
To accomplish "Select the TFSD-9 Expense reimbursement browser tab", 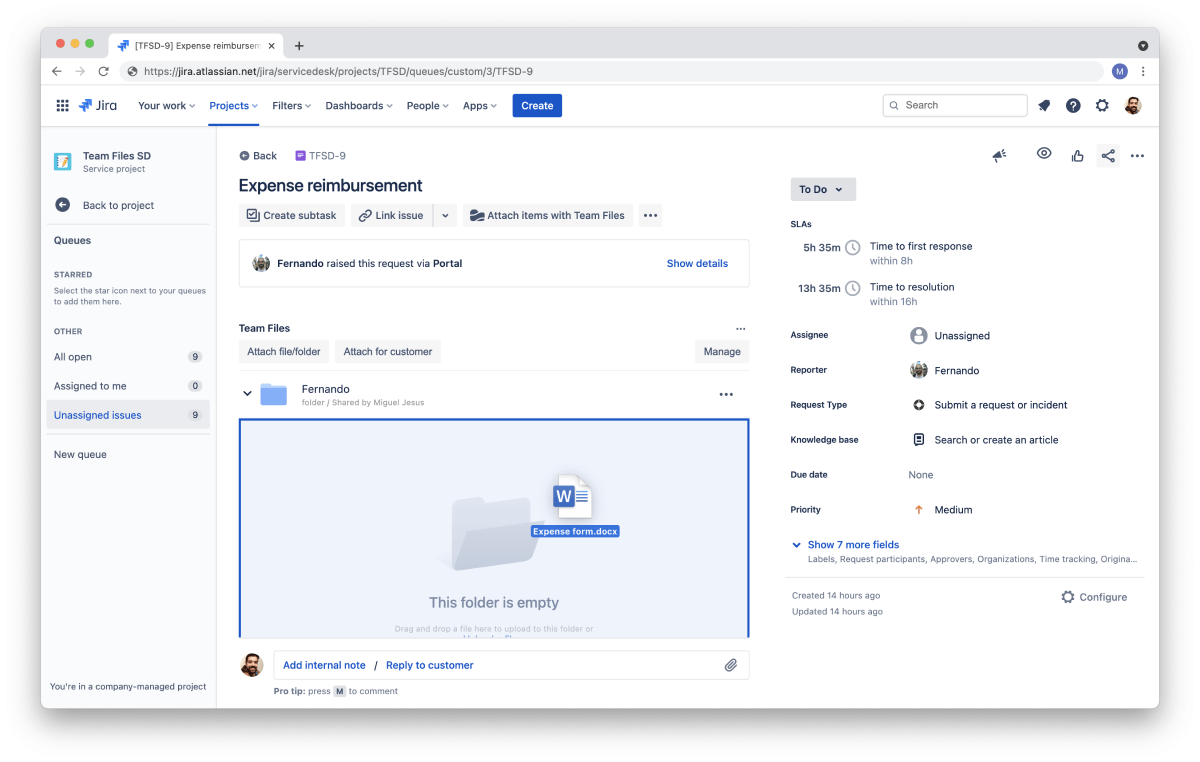I will click(196, 46).
